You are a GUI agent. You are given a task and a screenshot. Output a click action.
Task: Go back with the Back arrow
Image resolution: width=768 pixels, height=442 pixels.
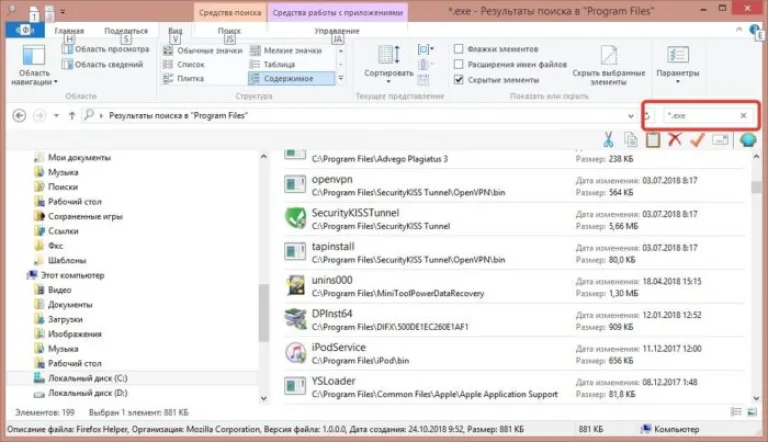click(19, 116)
